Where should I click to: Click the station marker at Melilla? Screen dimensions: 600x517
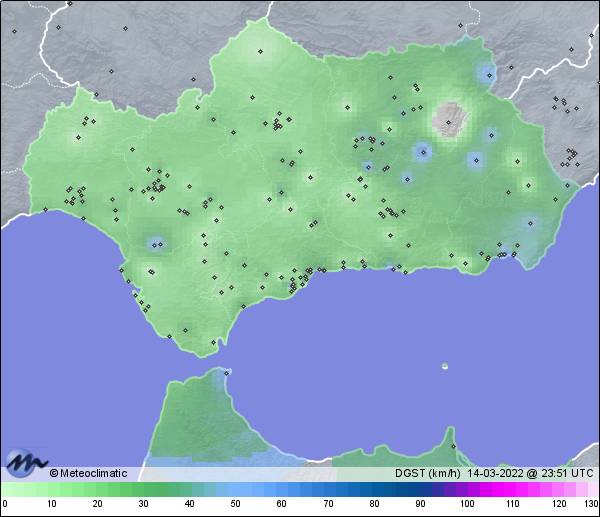tap(453, 446)
